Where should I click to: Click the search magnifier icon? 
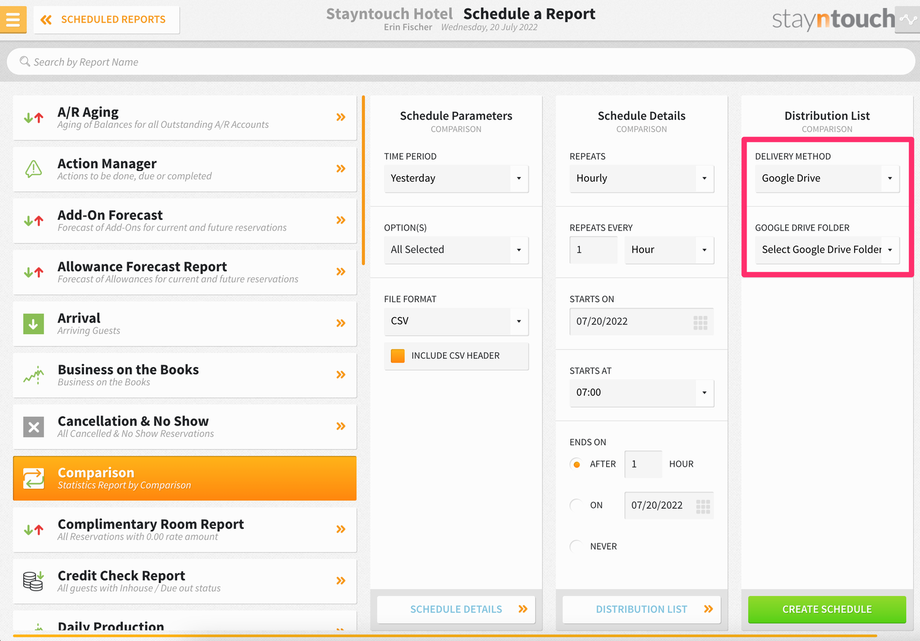[25, 61]
